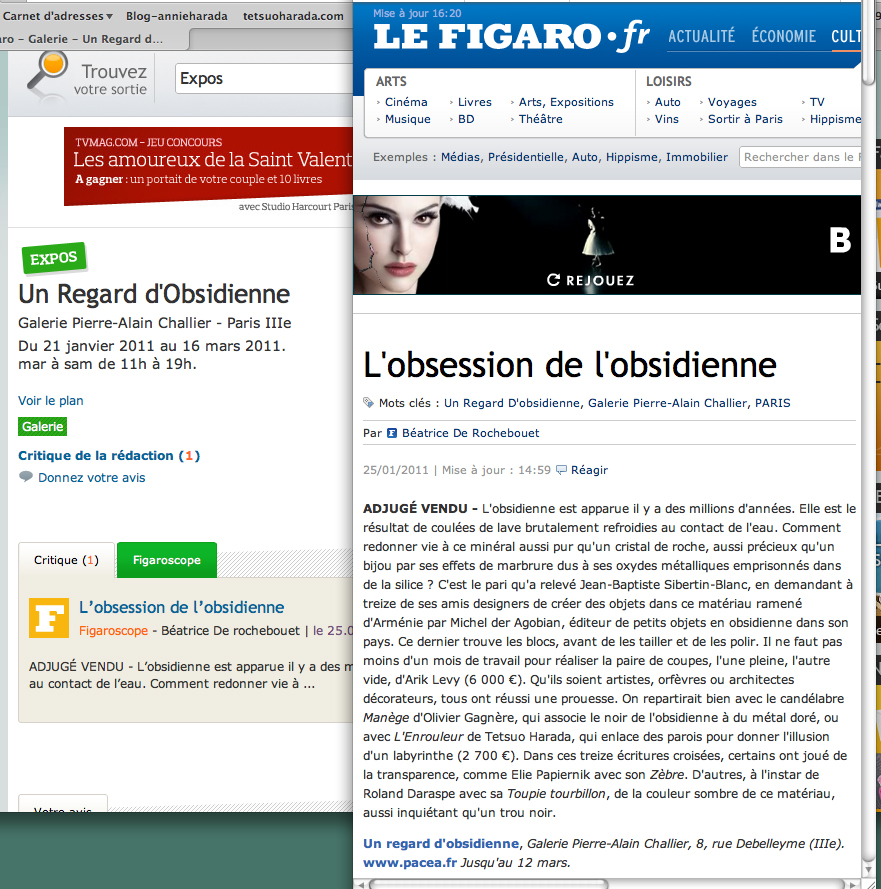Image resolution: width=881 pixels, height=889 pixels.
Task: Open the bold Un regard d'obsidienne link
Action: (441, 844)
